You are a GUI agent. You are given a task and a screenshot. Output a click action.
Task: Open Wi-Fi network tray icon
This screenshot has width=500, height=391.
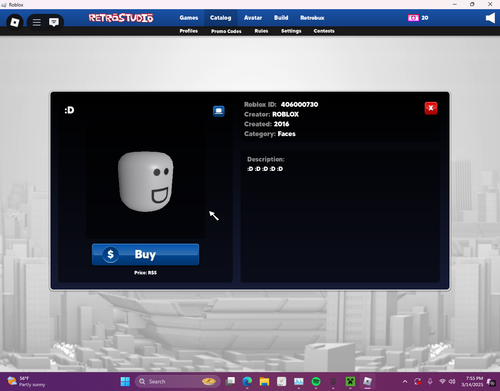(x=442, y=381)
